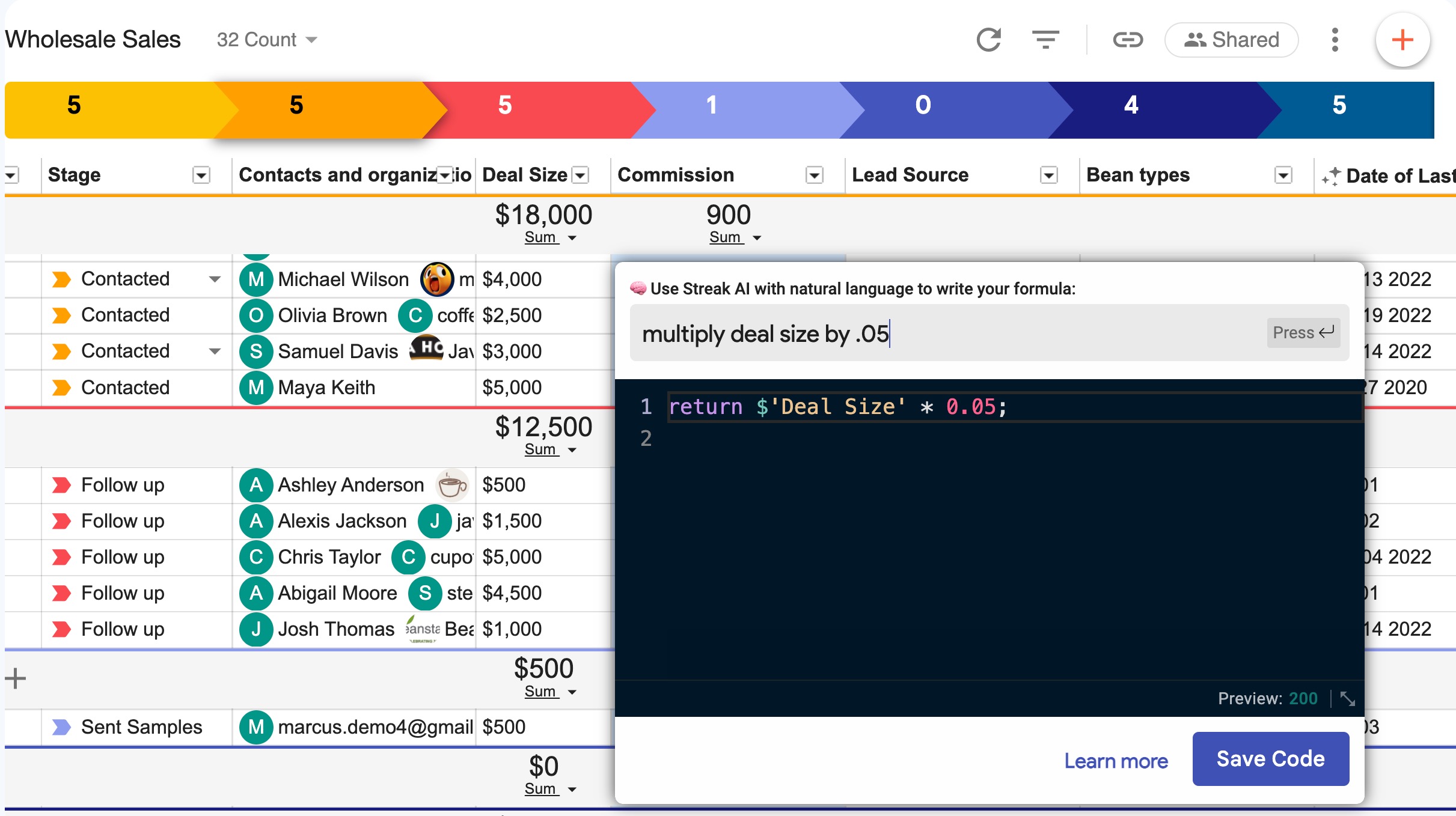The height and width of the screenshot is (816, 1456).
Task: Click the refresh pipeline icon
Action: (x=989, y=40)
